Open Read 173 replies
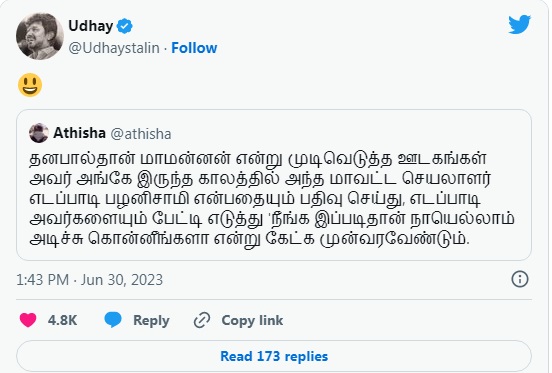 click(x=274, y=356)
